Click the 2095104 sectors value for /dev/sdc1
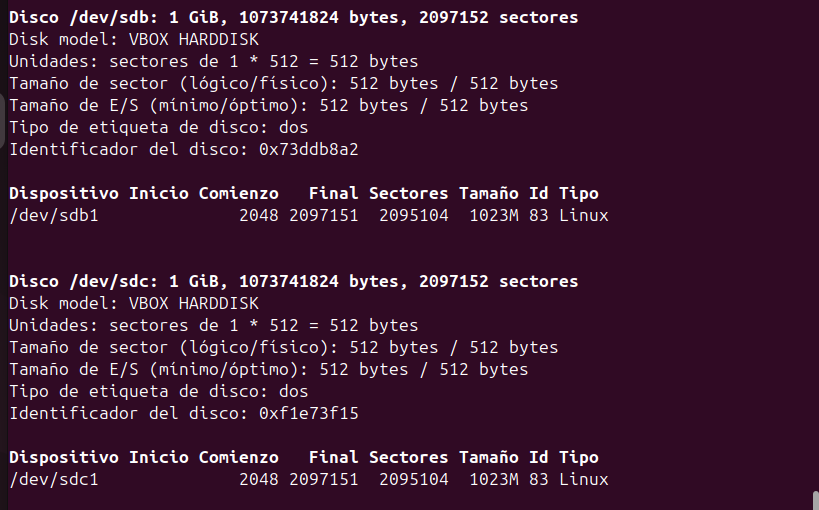Image resolution: width=819 pixels, height=510 pixels. [413, 479]
